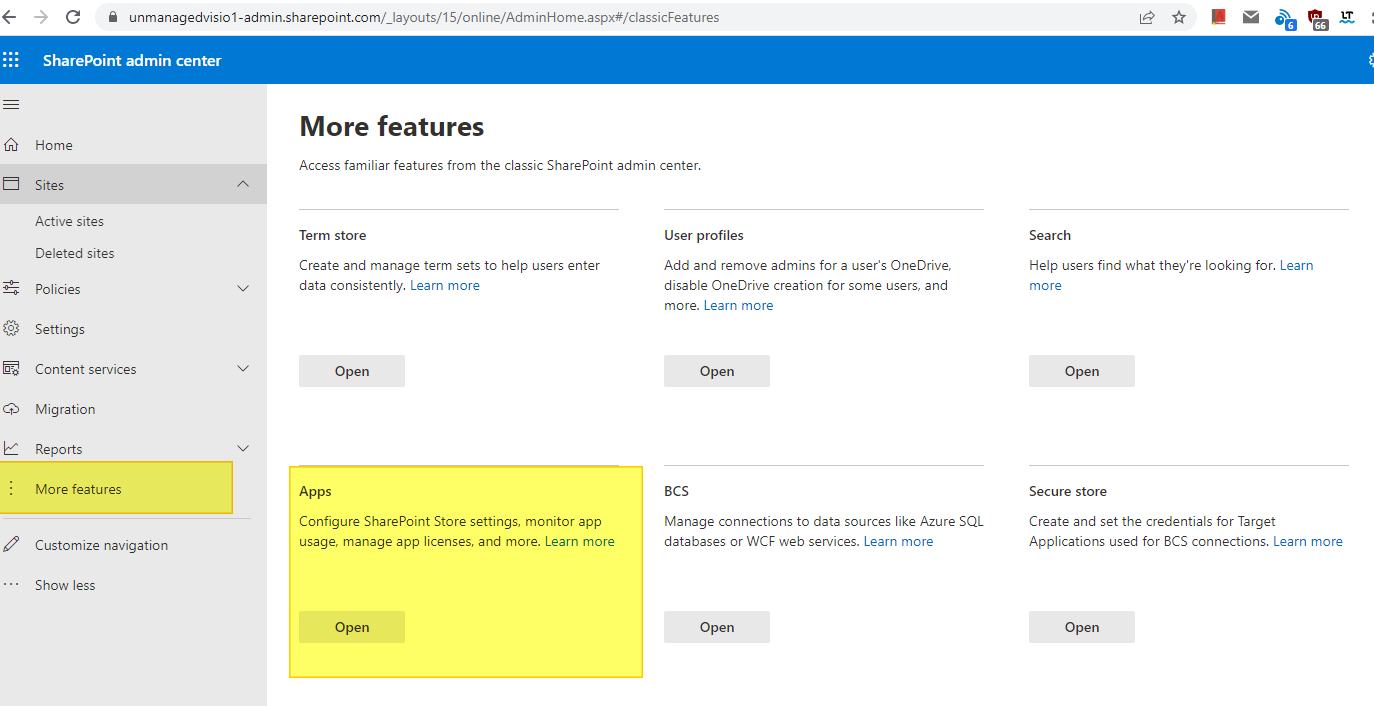
Task: Open the blue feed extension with badge 6
Action: tap(1284, 18)
